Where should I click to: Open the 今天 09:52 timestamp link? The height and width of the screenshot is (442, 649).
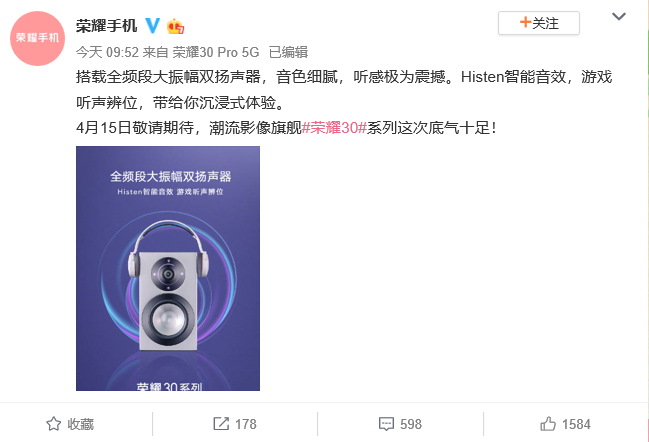tap(107, 52)
